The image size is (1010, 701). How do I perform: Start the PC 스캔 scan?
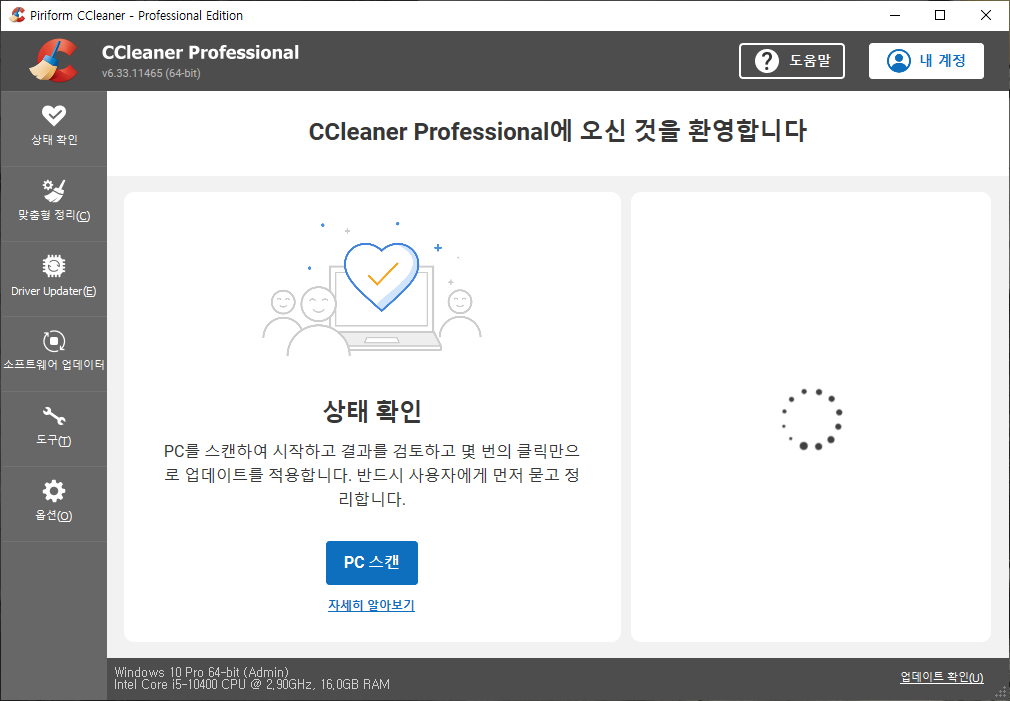pos(372,562)
